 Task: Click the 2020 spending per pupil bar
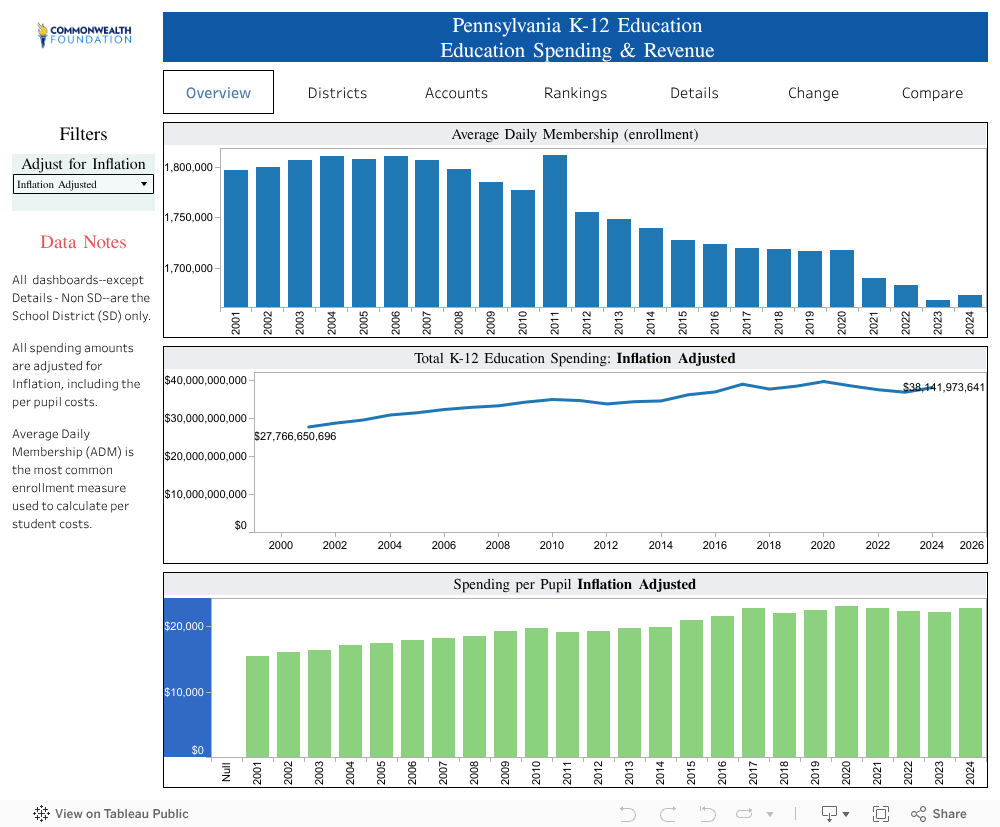pos(846,681)
